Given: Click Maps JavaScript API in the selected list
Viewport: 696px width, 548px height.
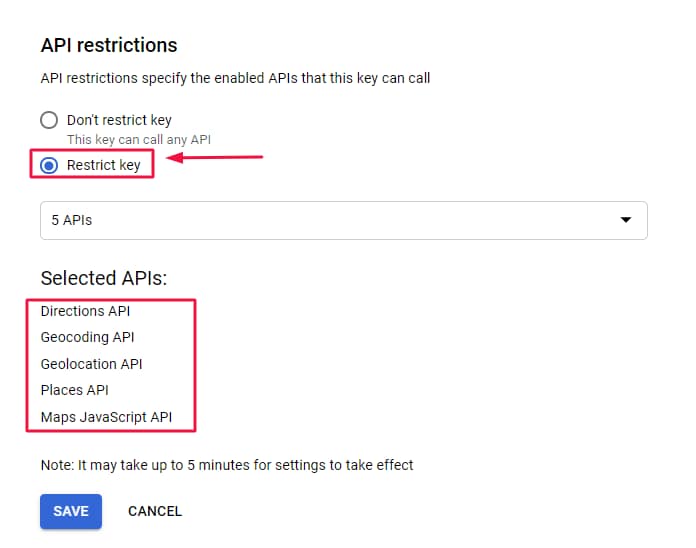Looking at the screenshot, I should (105, 416).
